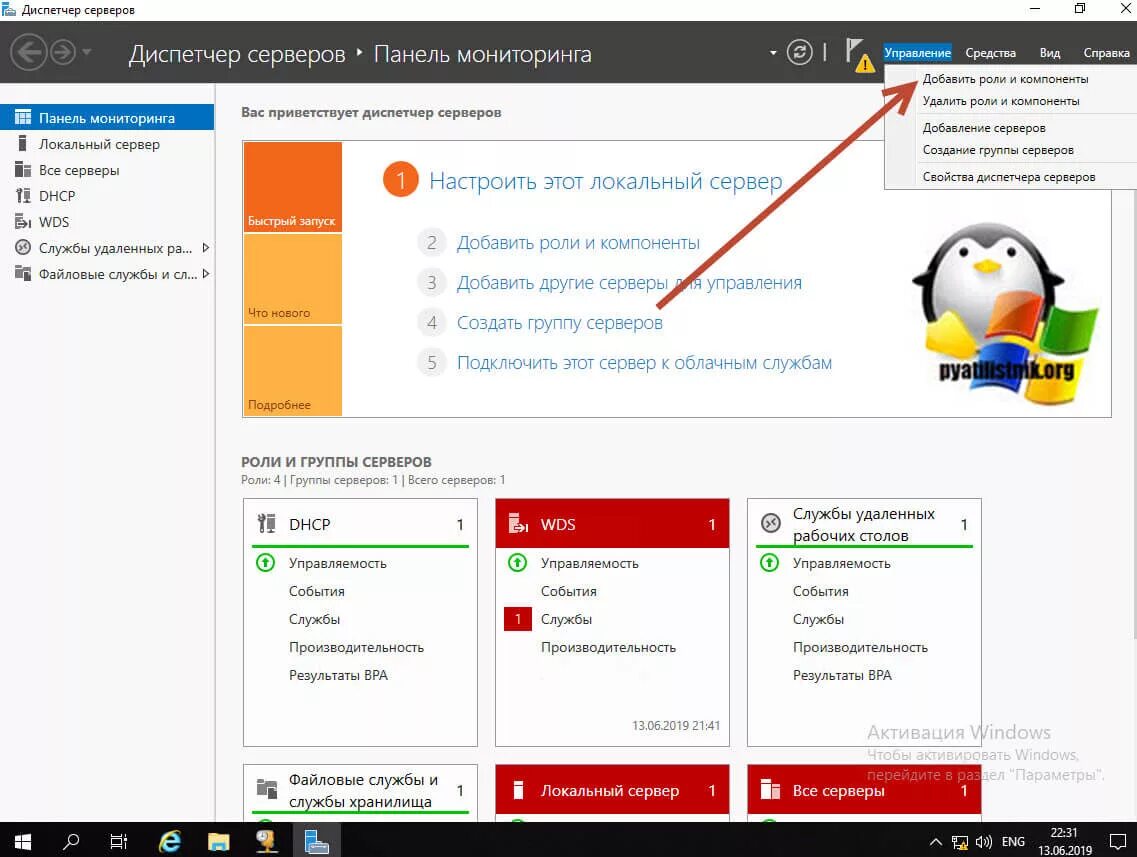Open Создать группу серверов link
This screenshot has width=1137, height=857.
tap(559, 323)
